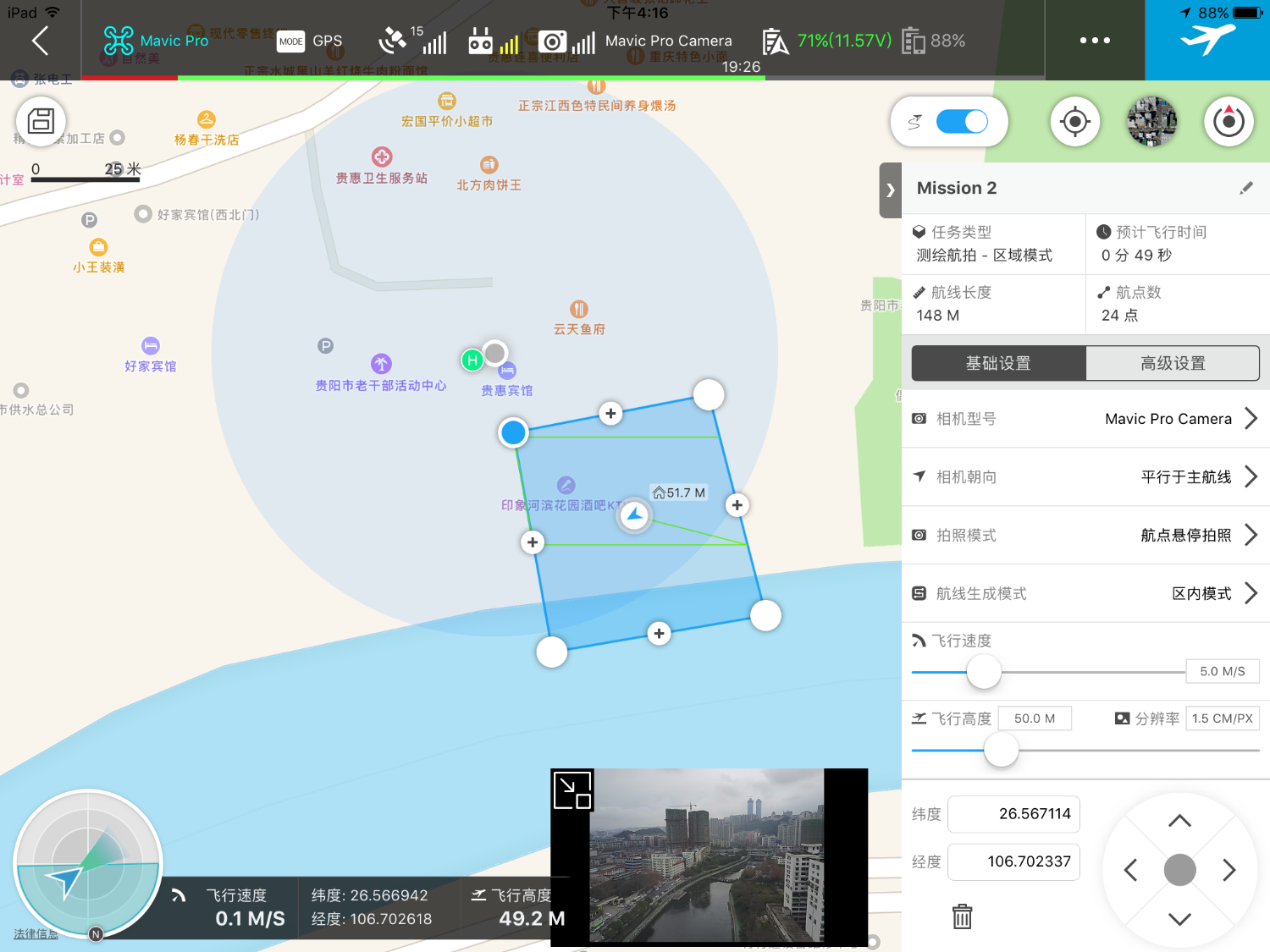Nudge point right with the right arrow
The height and width of the screenshot is (952, 1270).
click(1229, 870)
